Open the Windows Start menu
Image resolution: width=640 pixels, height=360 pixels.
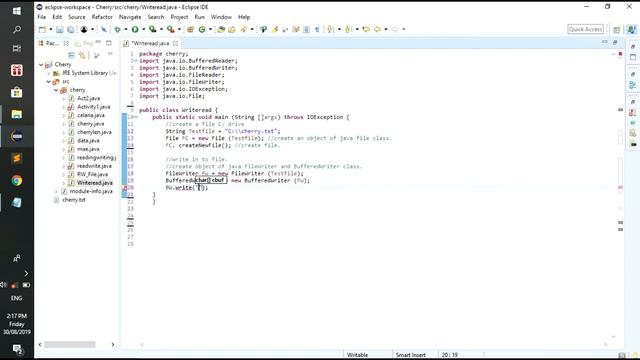click(17, 11)
